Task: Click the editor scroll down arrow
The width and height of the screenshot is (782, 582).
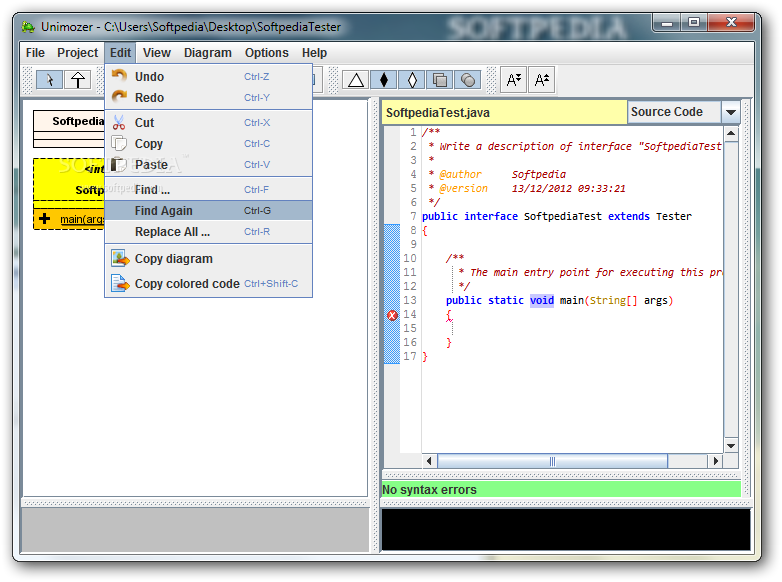Action: tap(731, 446)
